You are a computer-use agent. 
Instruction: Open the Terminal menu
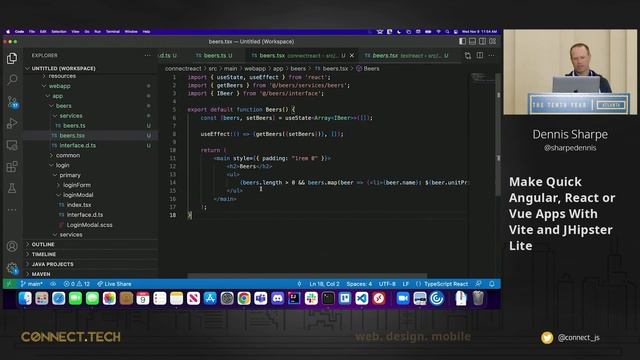click(113, 31)
